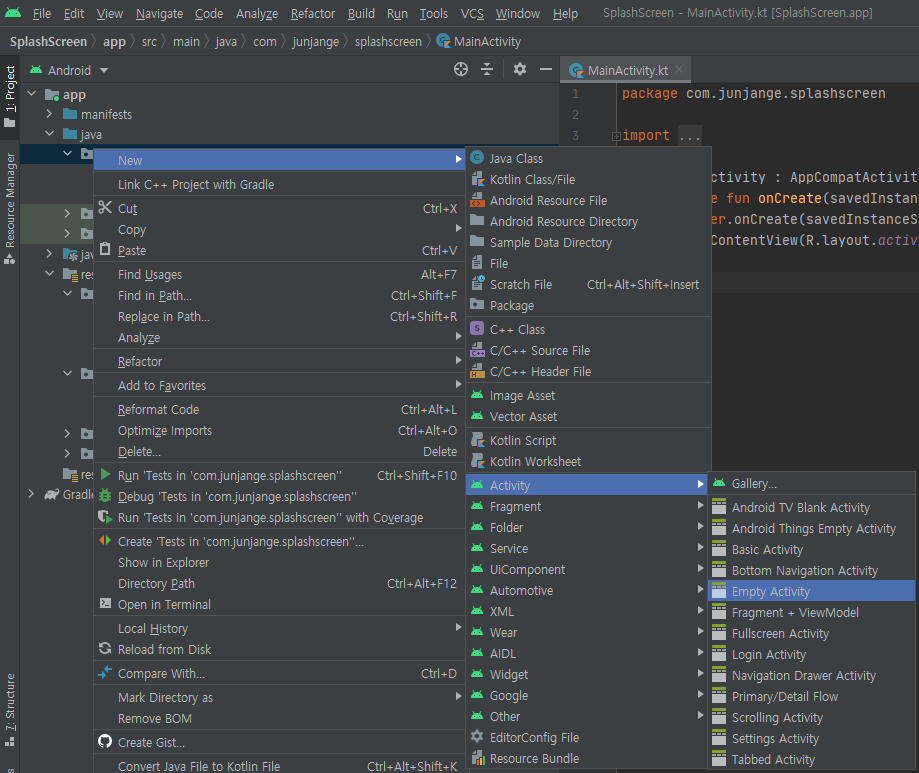Click the Select Opened File target icon
Image resolution: width=919 pixels, height=773 pixels.
coord(461,70)
